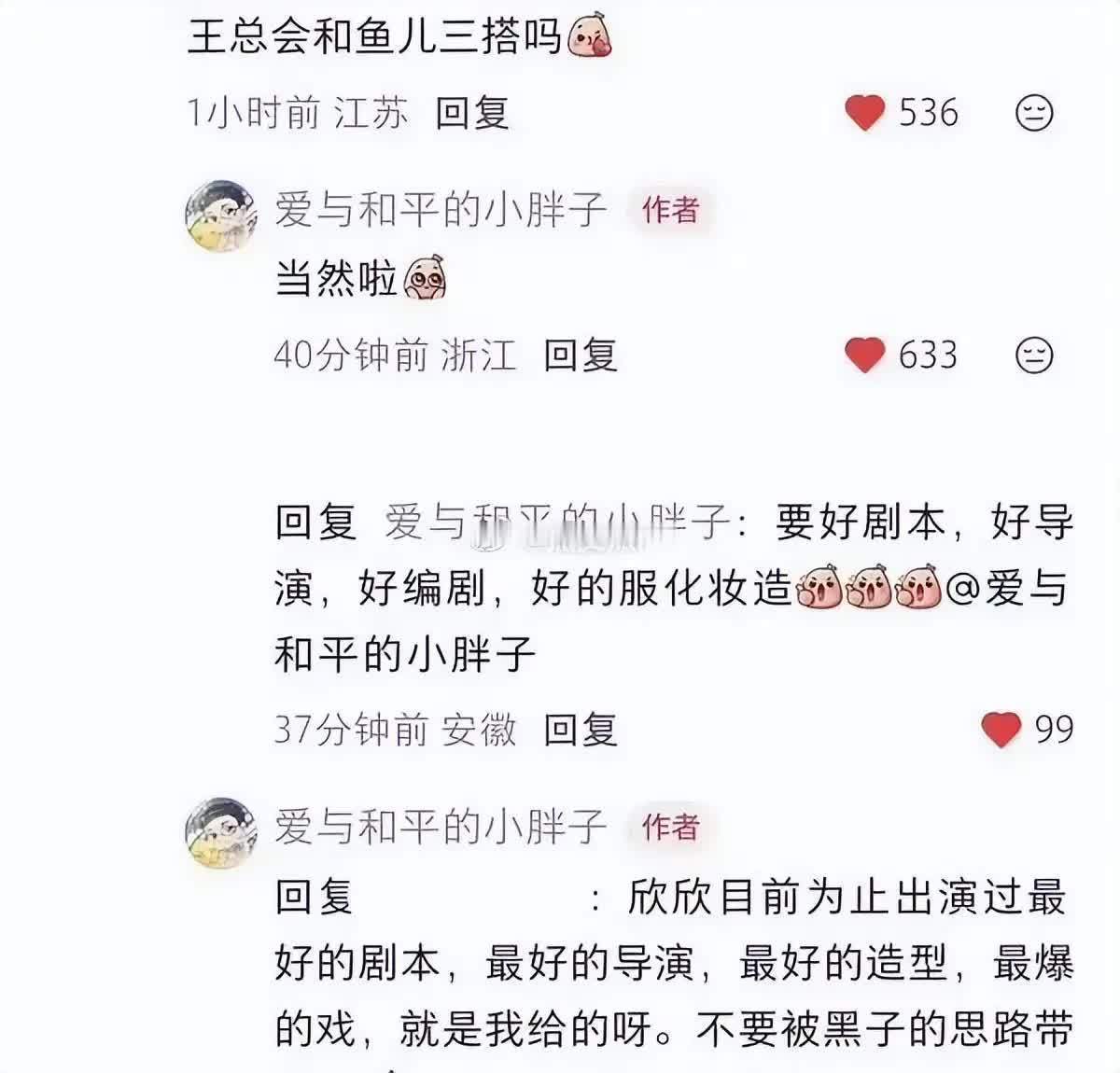
Task: Like the author's reply with 633 likes
Action: [x=864, y=355]
